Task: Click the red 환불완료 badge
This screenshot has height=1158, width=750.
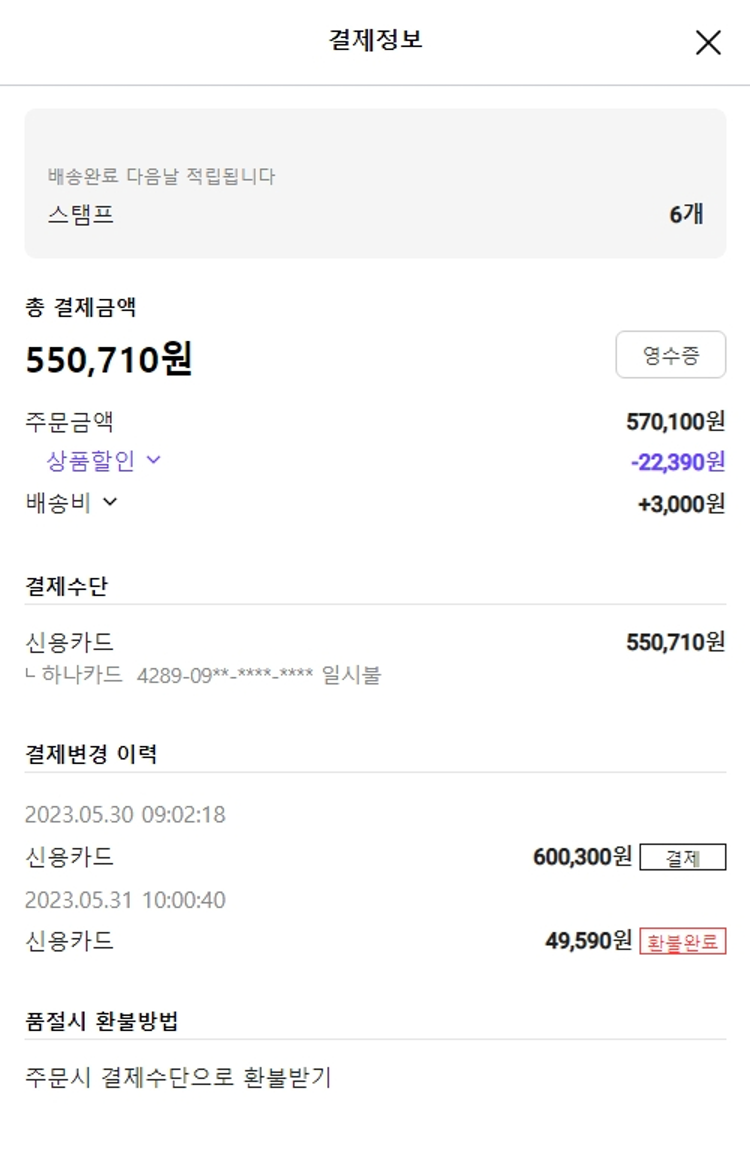Action: pos(682,942)
